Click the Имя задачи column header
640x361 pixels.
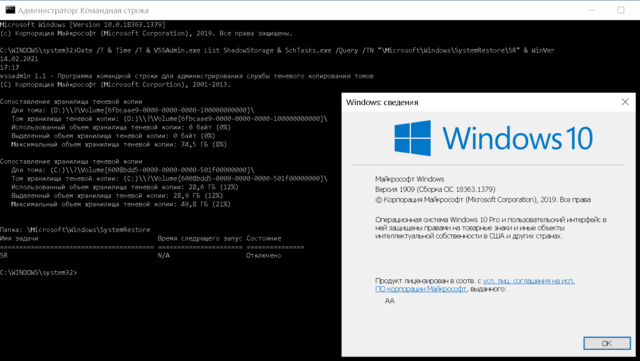tap(19, 238)
